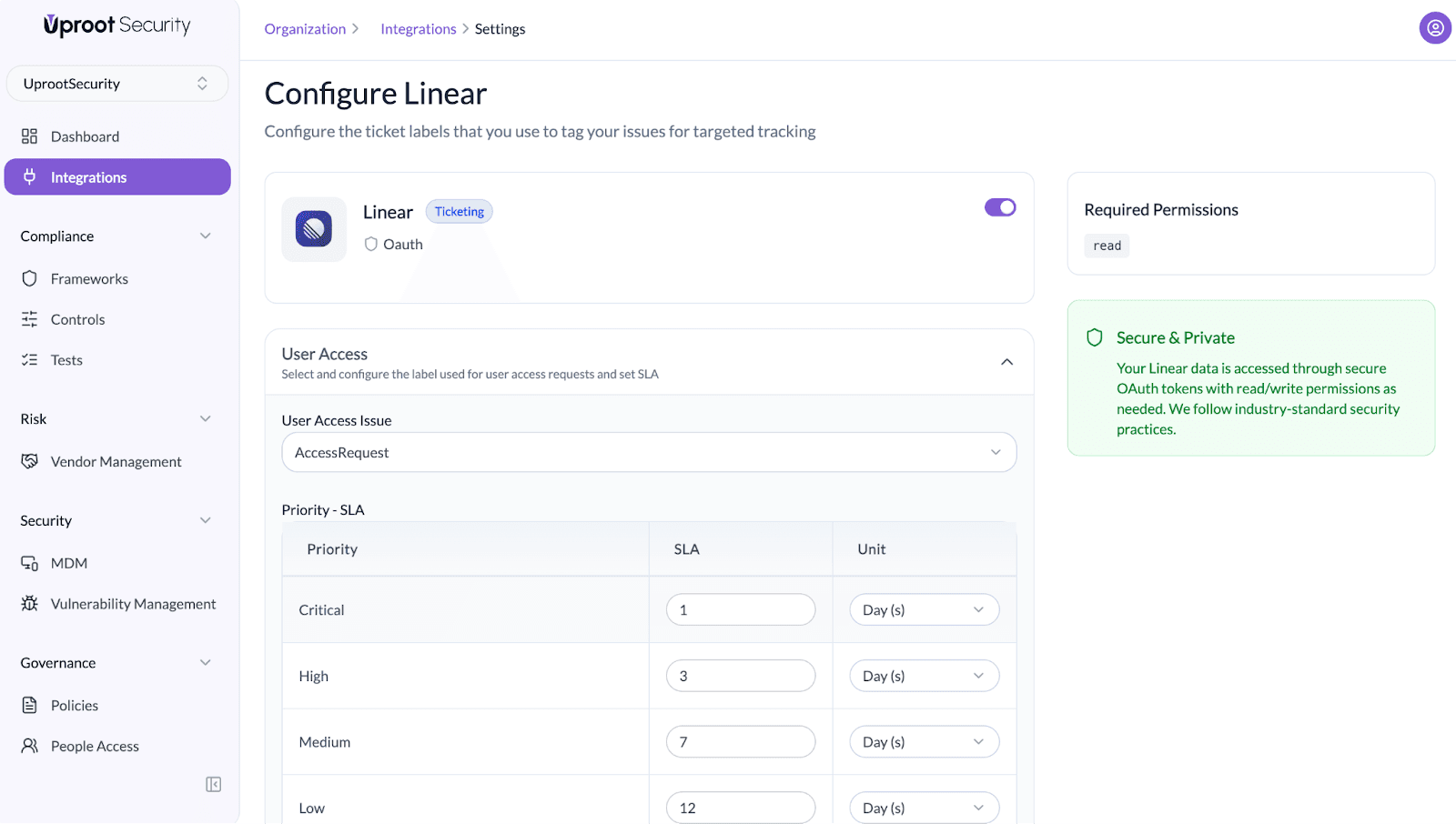
Task: Disable the Linear integration toggle
Action: [x=999, y=207]
